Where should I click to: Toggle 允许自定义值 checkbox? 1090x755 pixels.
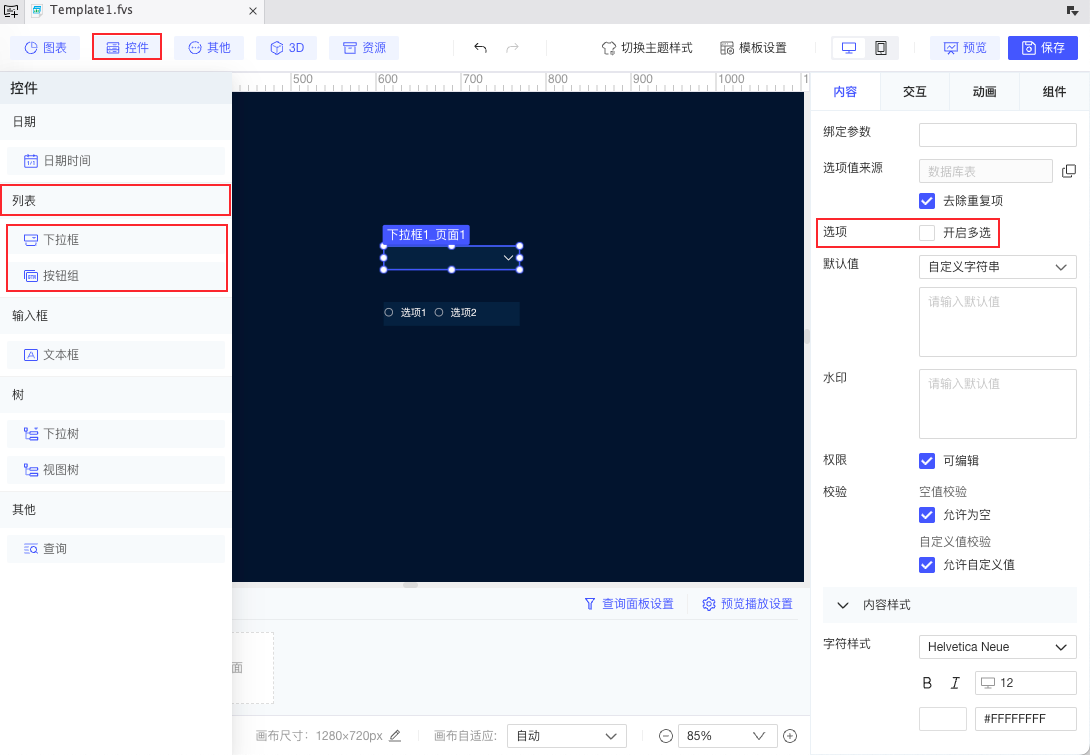927,565
